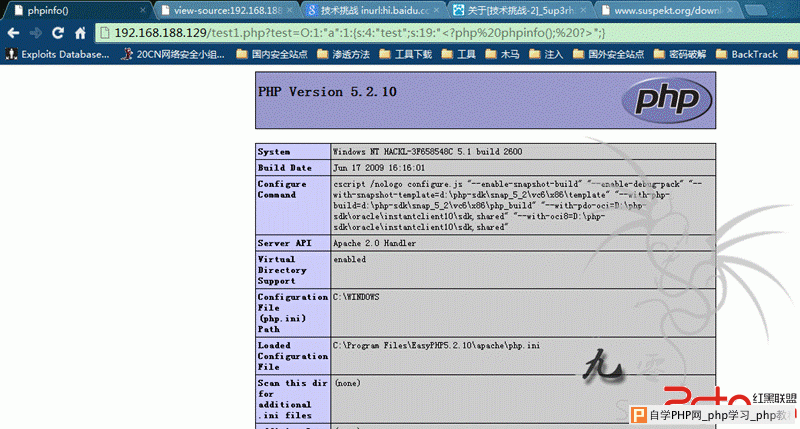Open the 工具 bookmark folder

point(459,54)
